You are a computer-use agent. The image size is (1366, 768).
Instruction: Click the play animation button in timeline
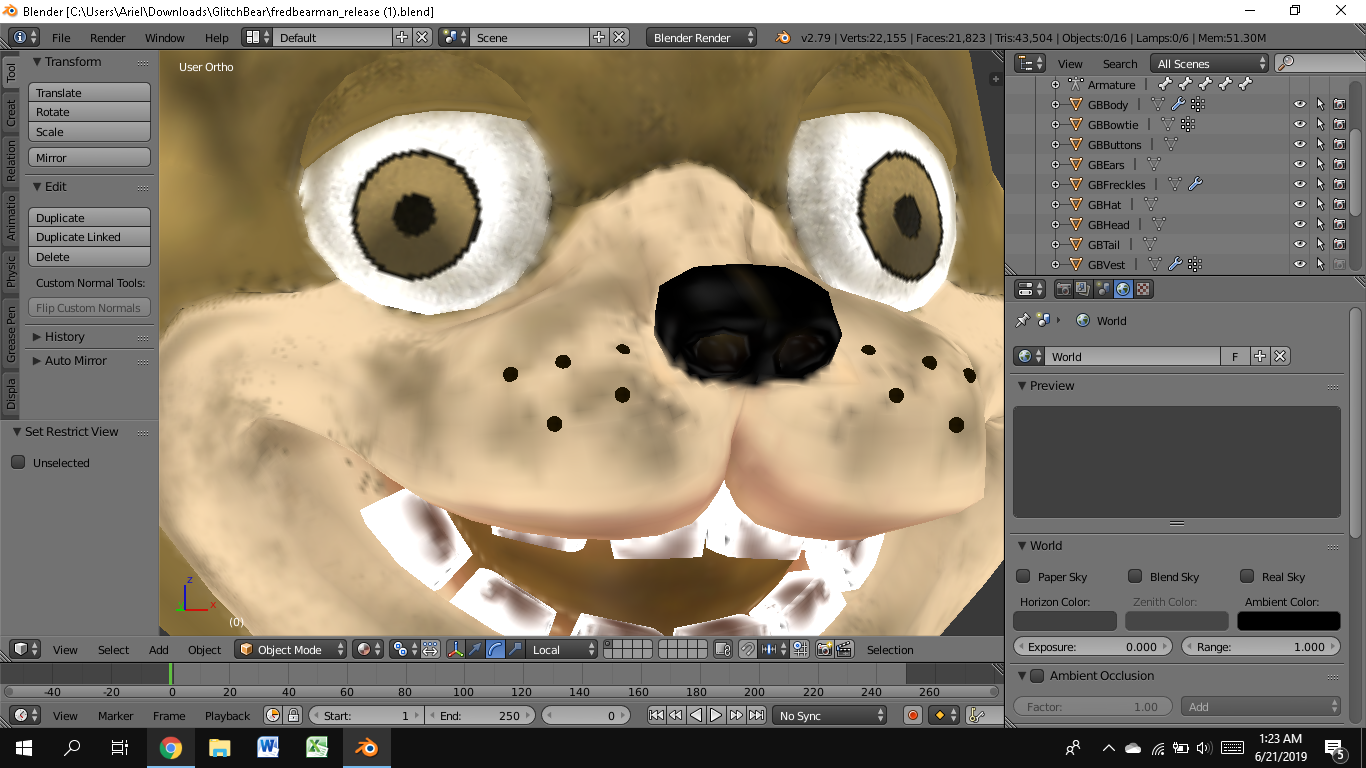(x=716, y=715)
